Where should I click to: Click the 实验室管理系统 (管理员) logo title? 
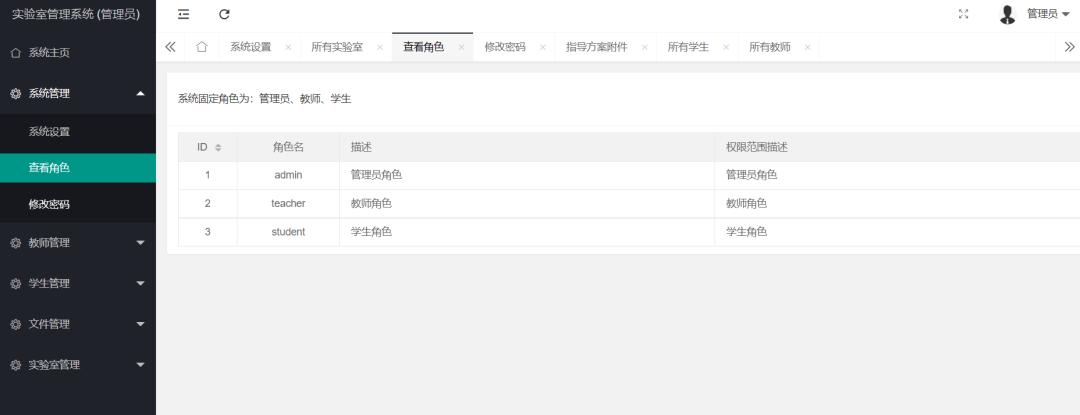(x=76, y=14)
